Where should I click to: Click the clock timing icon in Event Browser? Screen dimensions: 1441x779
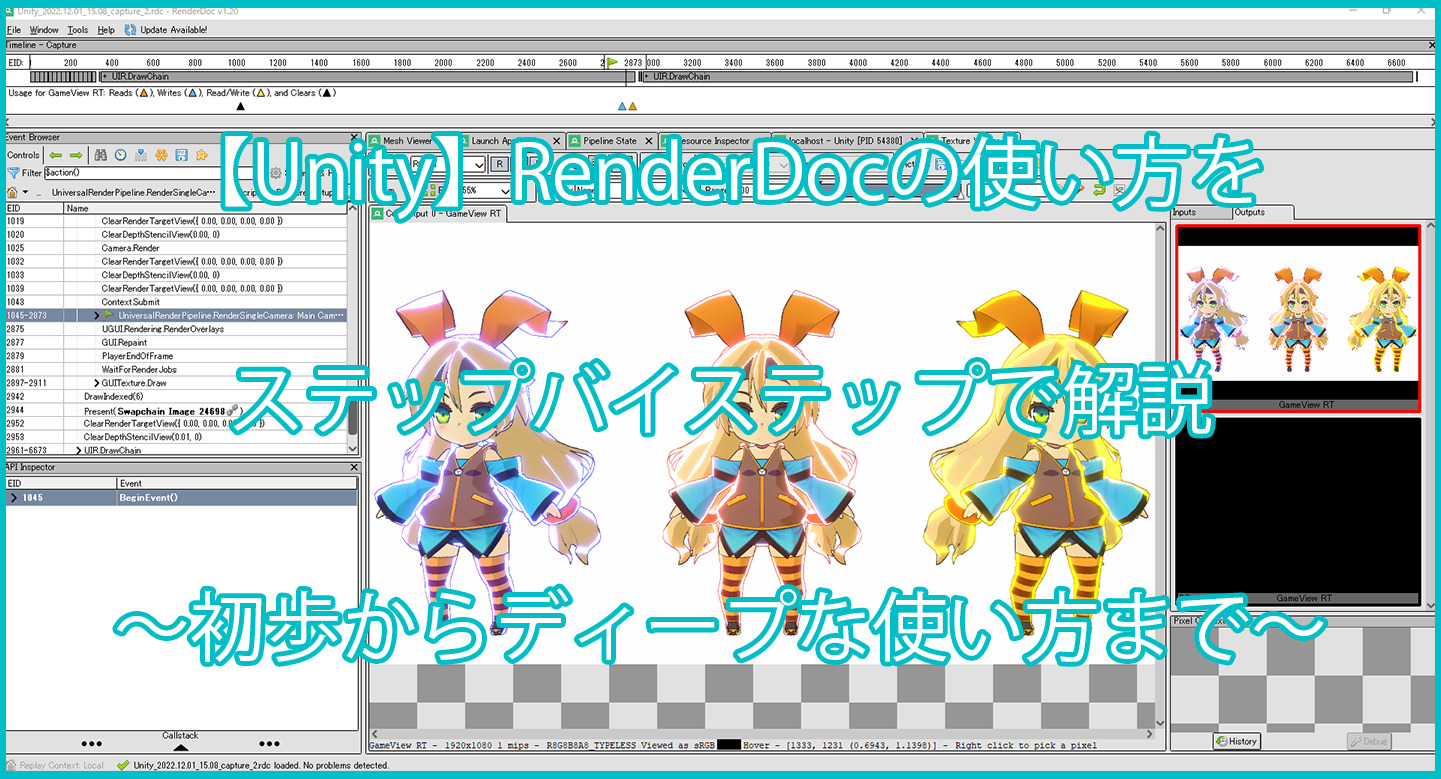click(121, 155)
